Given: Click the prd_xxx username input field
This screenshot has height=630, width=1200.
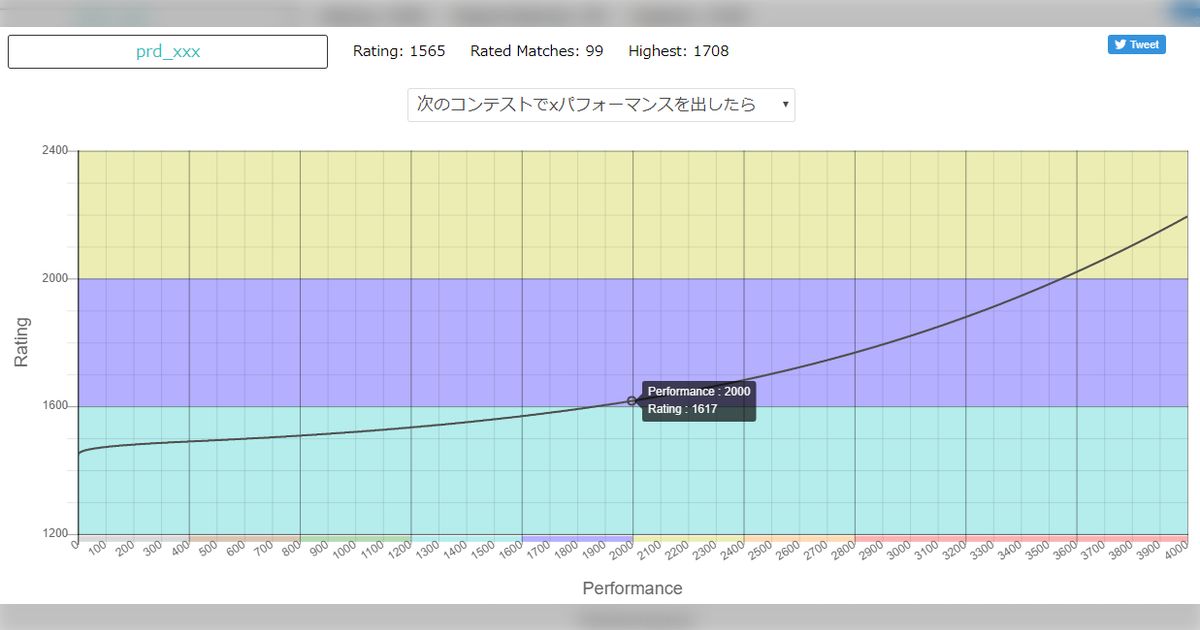Looking at the screenshot, I should pos(168,52).
